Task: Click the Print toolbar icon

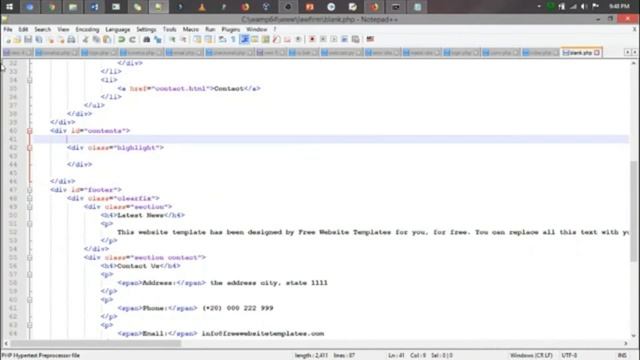Action: click(71, 40)
